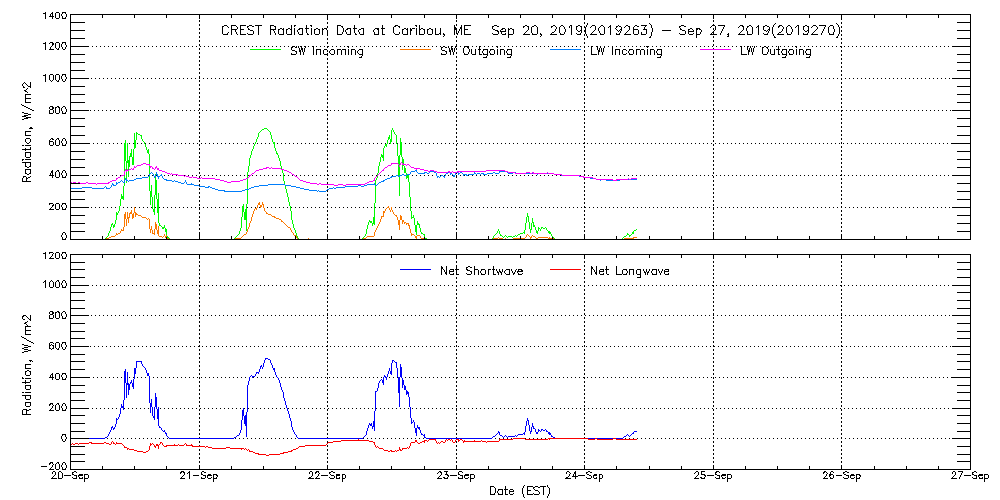
Task: Click the 25-Sep date on the x-axis
Action: click(712, 477)
